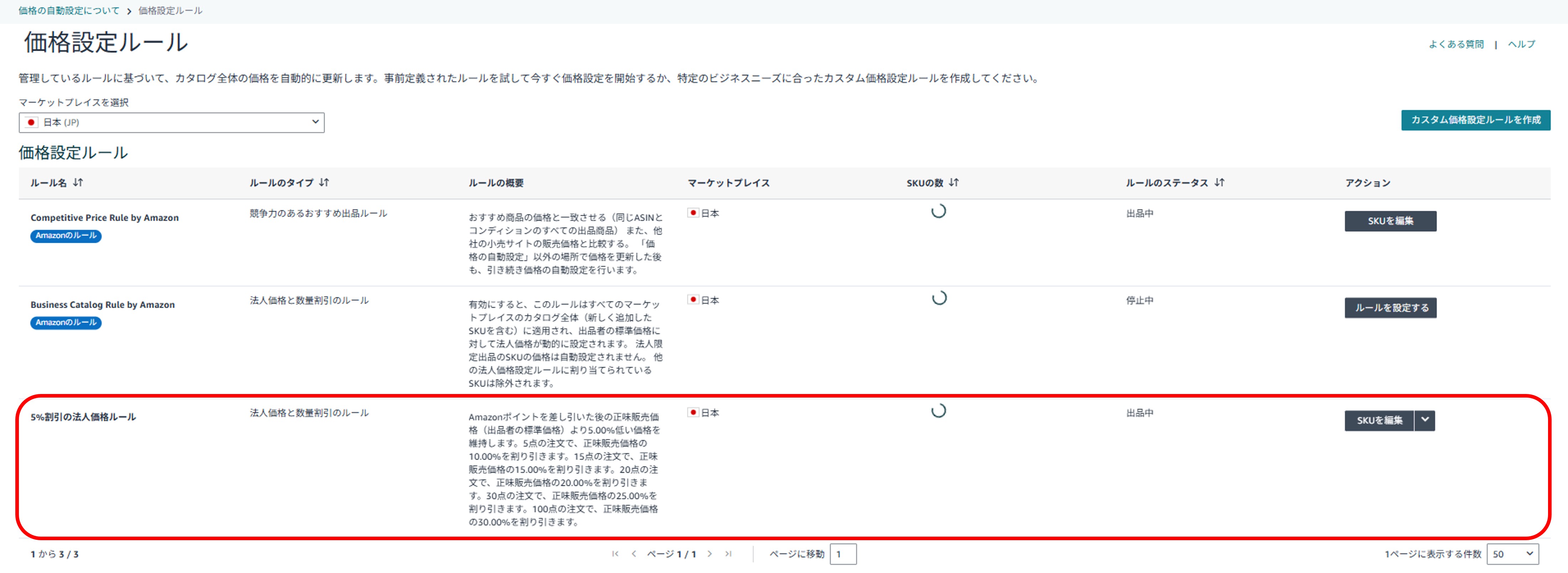This screenshot has height=573, width=1568.
Task: Open よくある質問 link
Action: tap(1456, 44)
